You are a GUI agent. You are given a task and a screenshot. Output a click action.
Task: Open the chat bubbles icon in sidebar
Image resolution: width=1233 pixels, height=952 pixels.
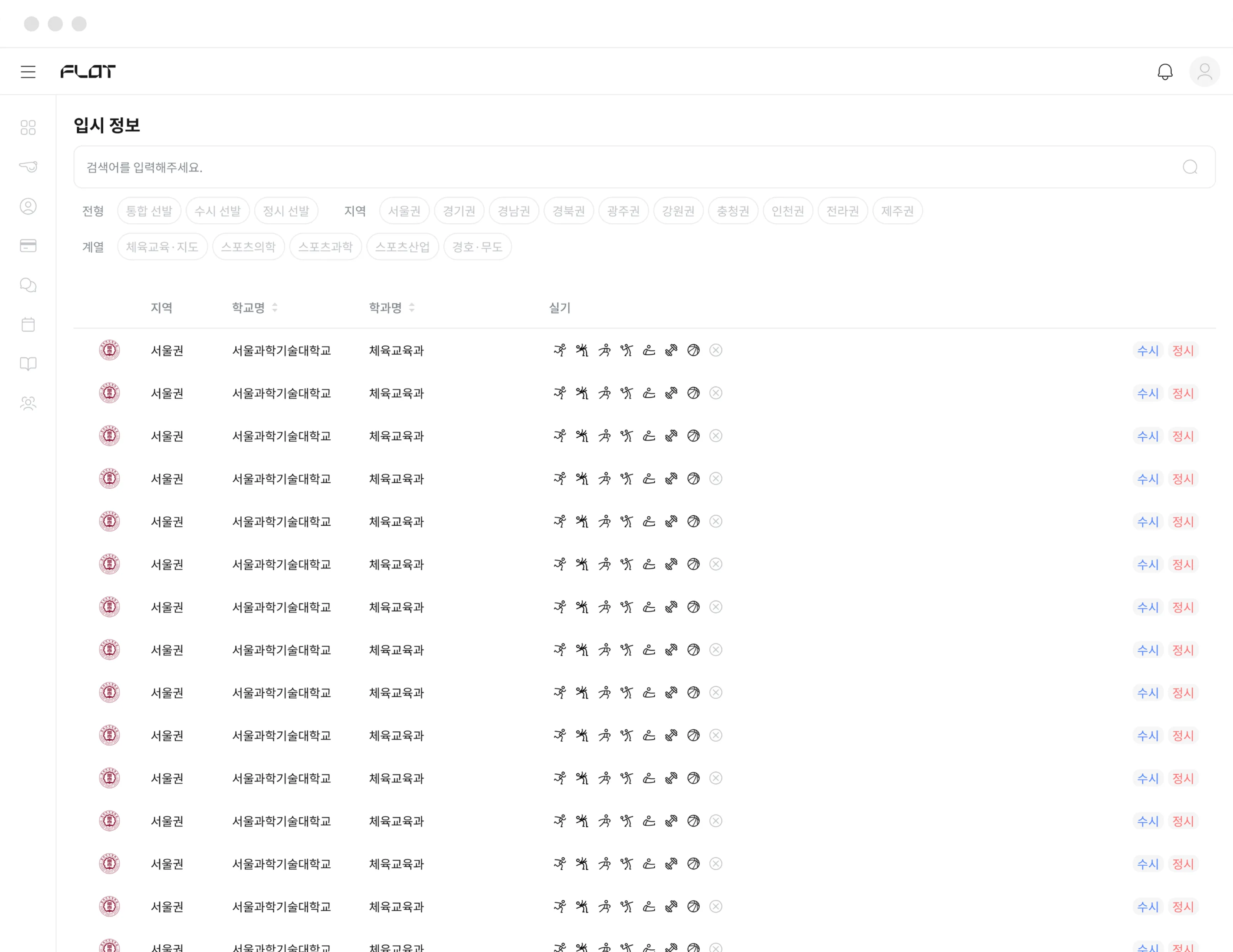[x=28, y=285]
